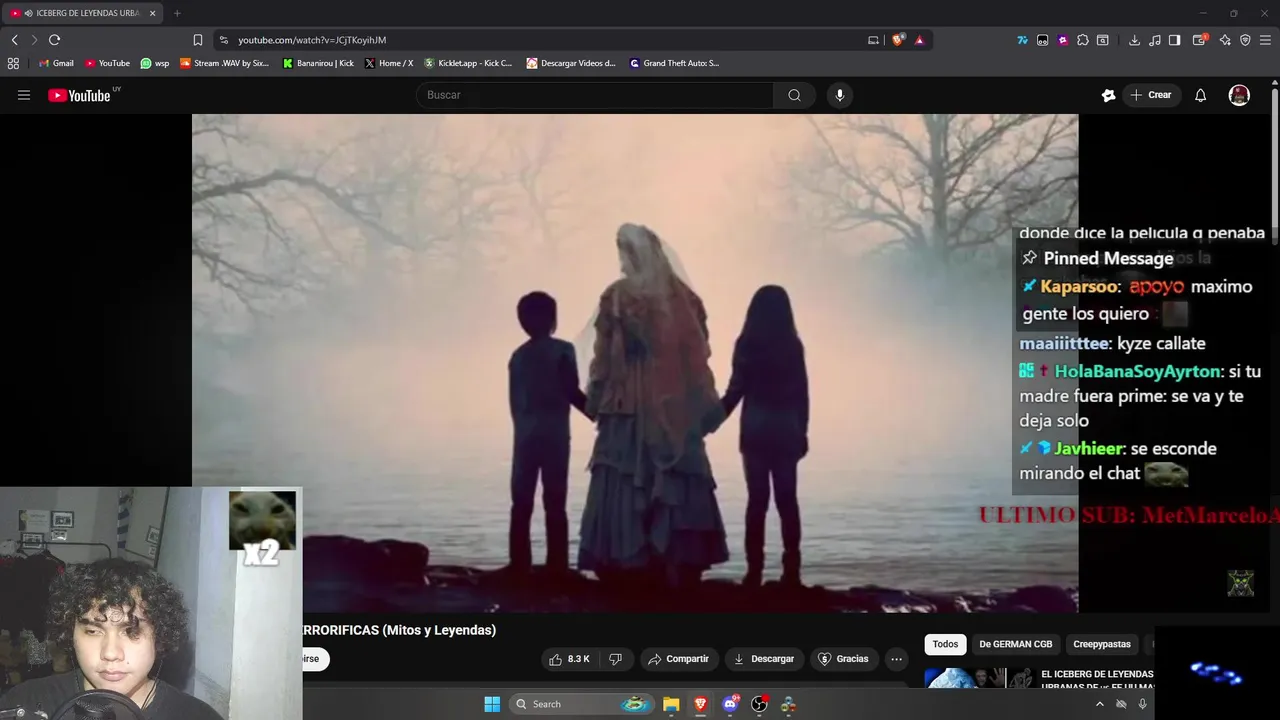1280x720 pixels.
Task: Select the Creepypastas filter chip
Action: point(1102,644)
